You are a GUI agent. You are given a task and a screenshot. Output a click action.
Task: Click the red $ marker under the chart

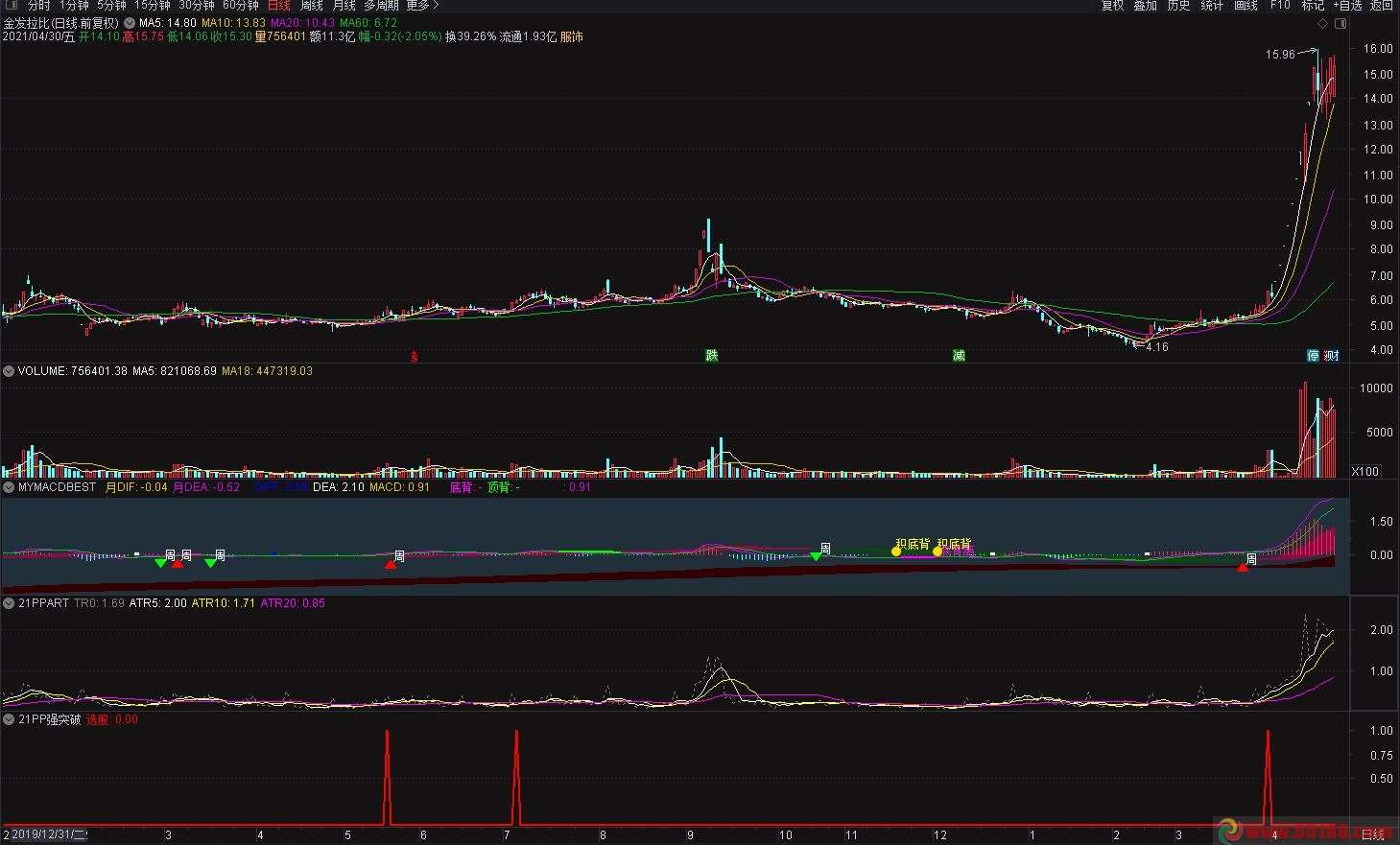coord(415,356)
